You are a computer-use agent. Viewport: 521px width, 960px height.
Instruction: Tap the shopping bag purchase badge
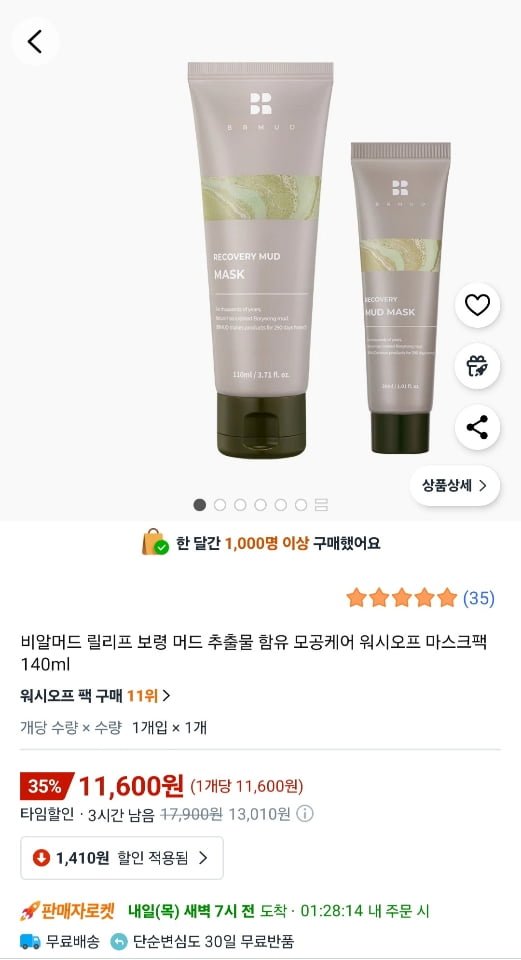click(155, 542)
